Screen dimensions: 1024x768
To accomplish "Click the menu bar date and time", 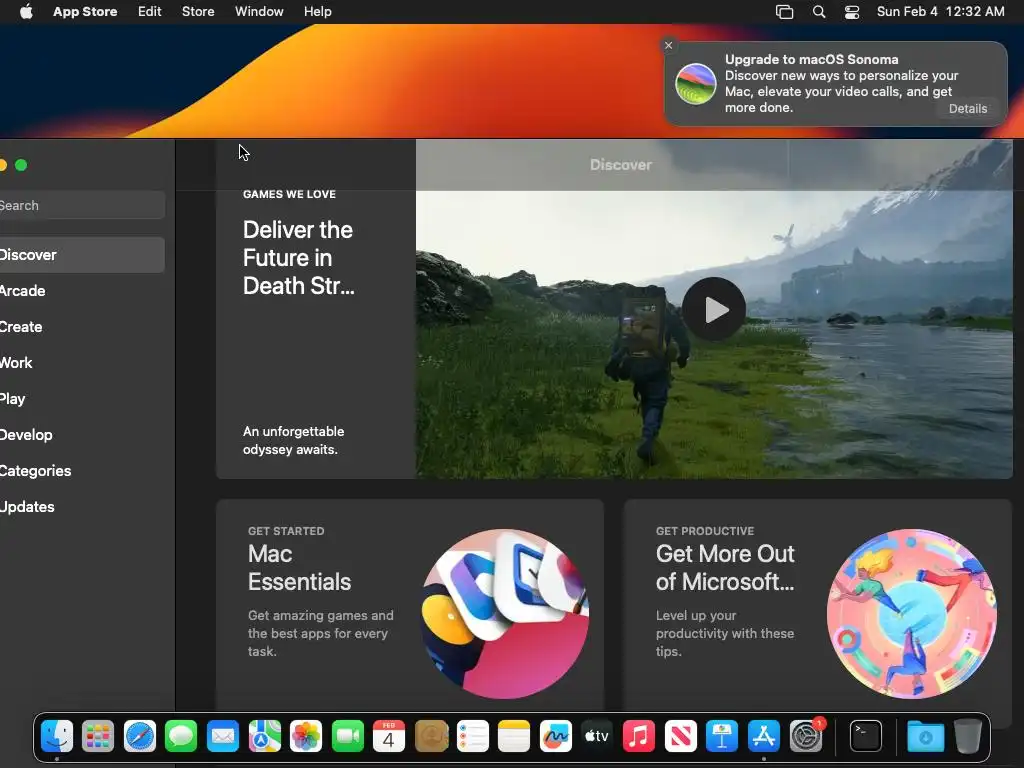I will coord(940,12).
